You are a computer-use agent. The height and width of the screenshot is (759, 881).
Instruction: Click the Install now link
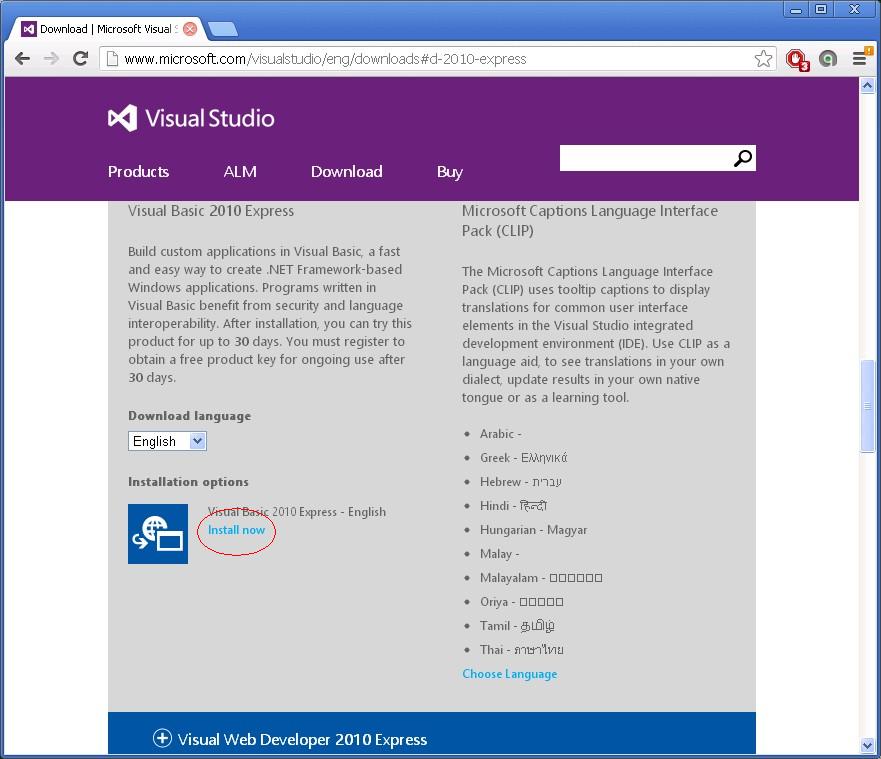(237, 530)
